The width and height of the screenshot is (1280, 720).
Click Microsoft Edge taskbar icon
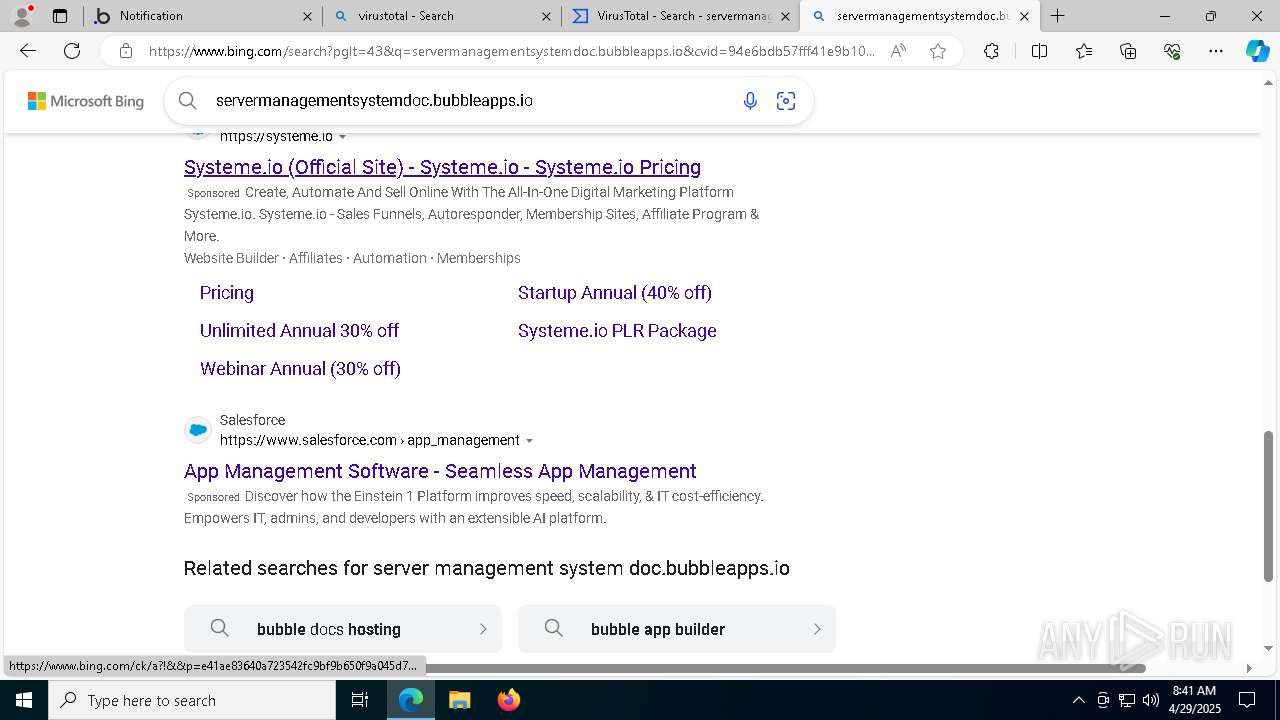point(411,700)
